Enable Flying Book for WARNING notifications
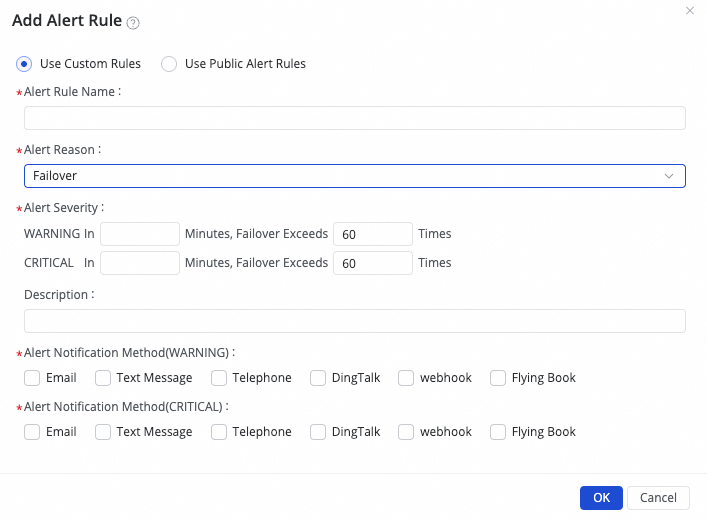The image size is (707, 521). (498, 378)
